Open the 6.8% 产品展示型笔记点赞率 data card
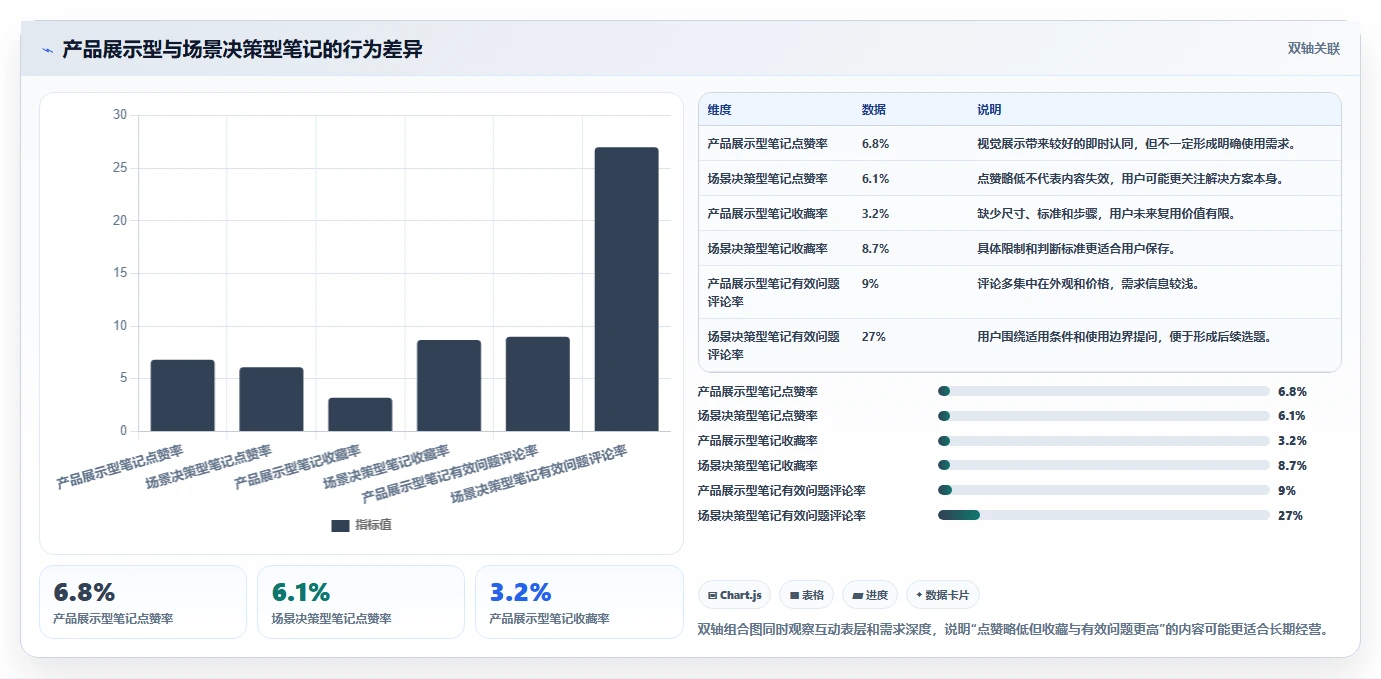 [143, 602]
